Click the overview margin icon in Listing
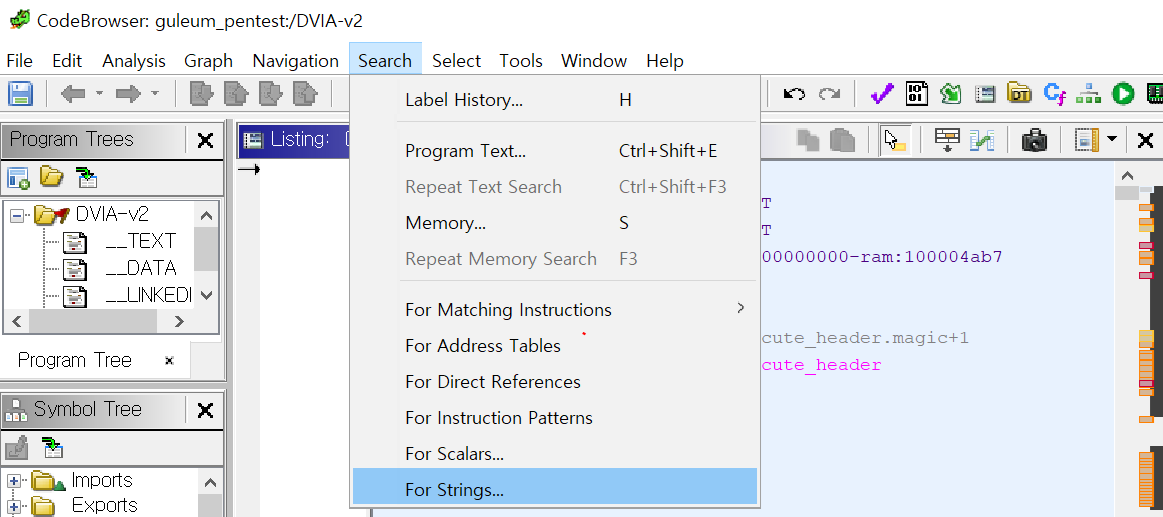The image size is (1163, 517). tap(1087, 139)
